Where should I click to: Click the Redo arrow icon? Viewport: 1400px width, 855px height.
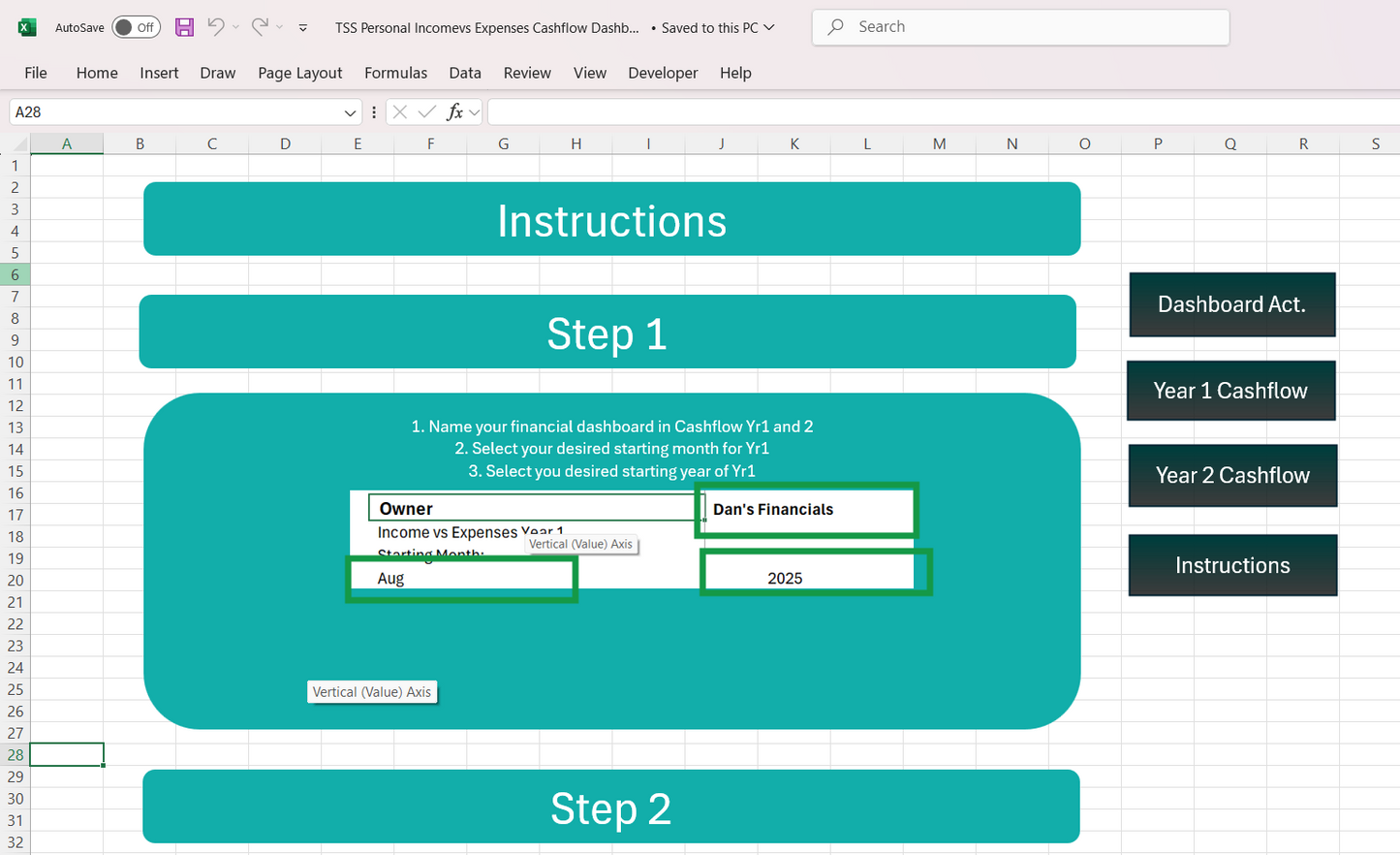259,27
